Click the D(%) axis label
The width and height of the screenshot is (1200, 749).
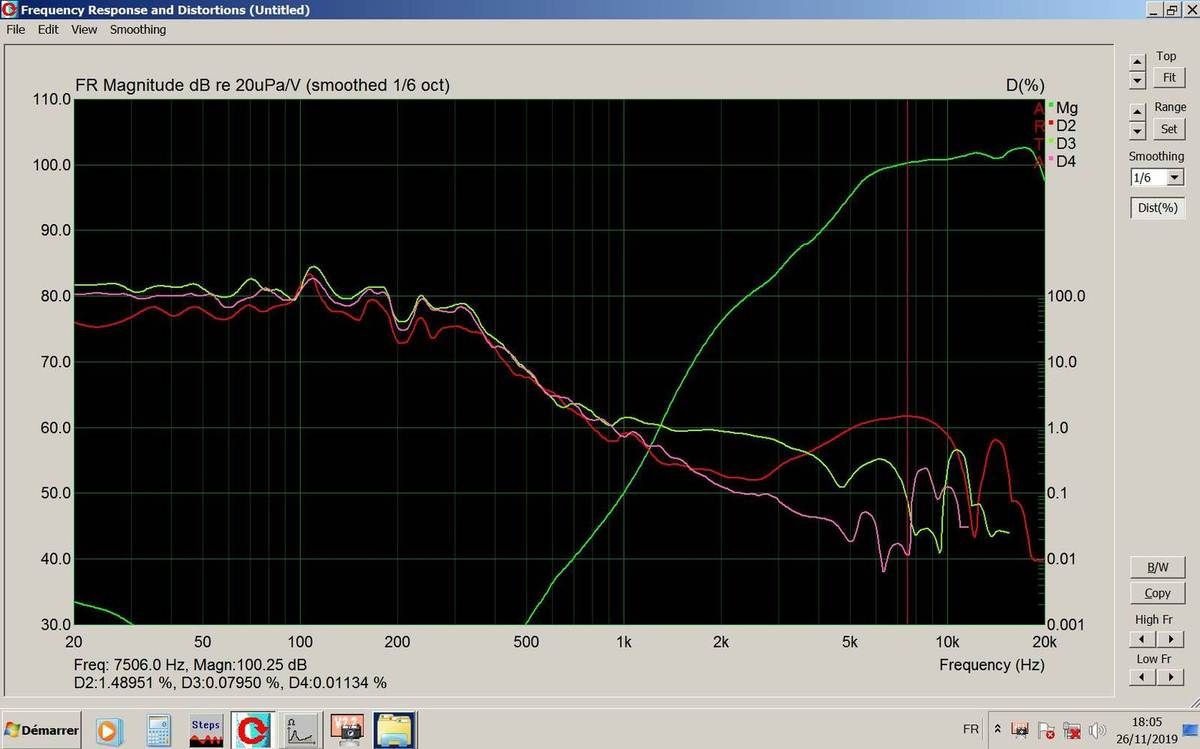1025,86
